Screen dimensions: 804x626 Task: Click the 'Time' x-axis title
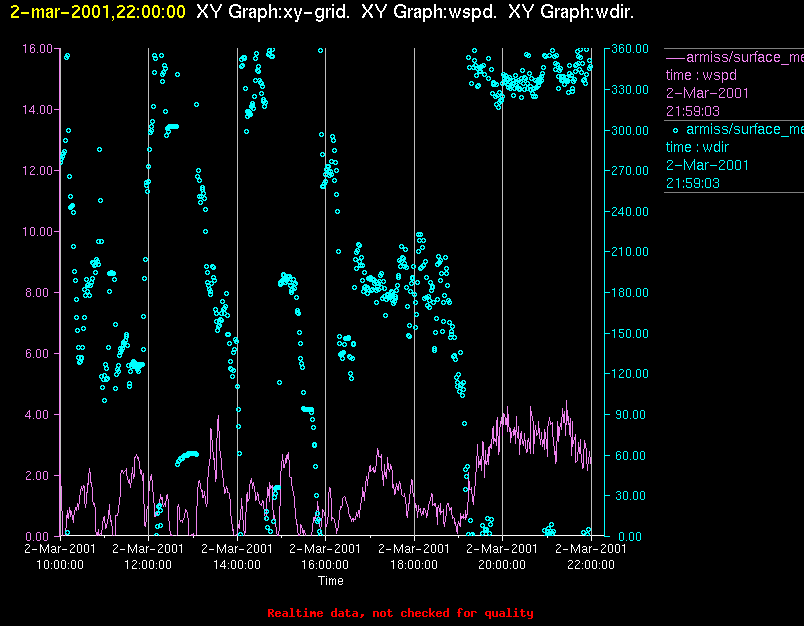(x=331, y=581)
